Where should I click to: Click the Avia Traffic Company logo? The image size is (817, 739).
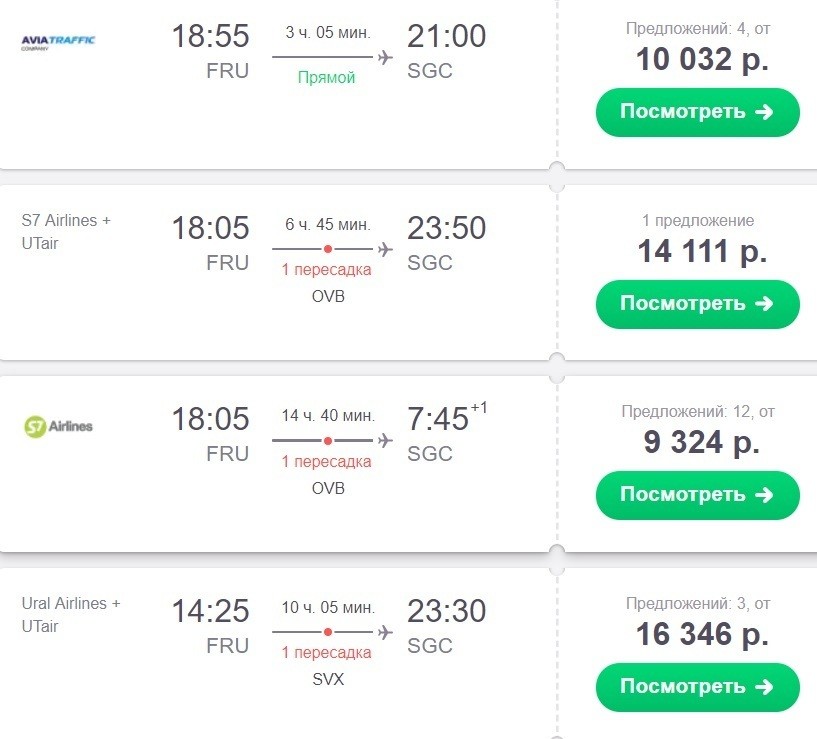click(x=58, y=42)
